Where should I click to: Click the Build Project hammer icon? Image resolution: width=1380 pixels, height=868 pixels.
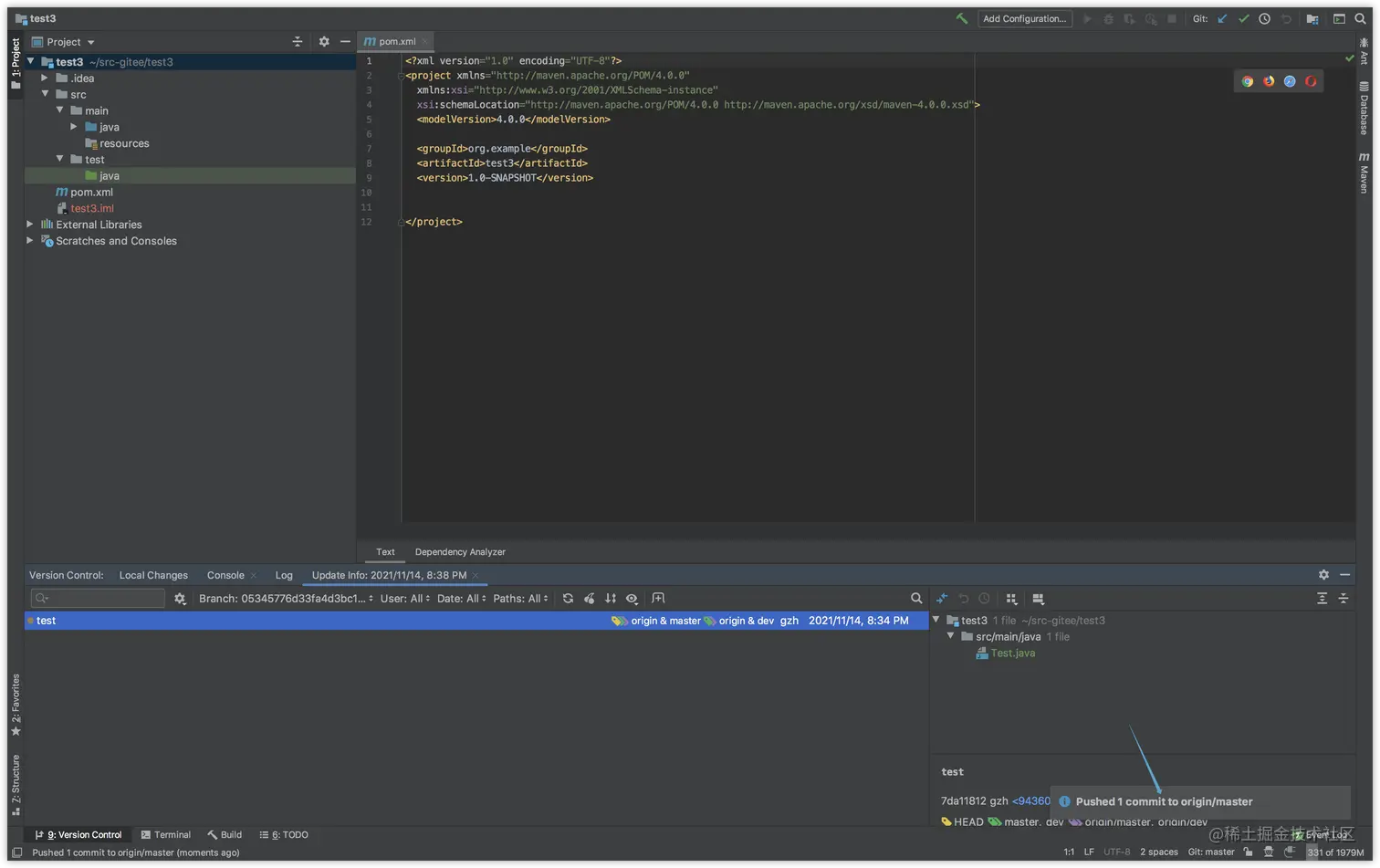pyautogui.click(x=961, y=18)
